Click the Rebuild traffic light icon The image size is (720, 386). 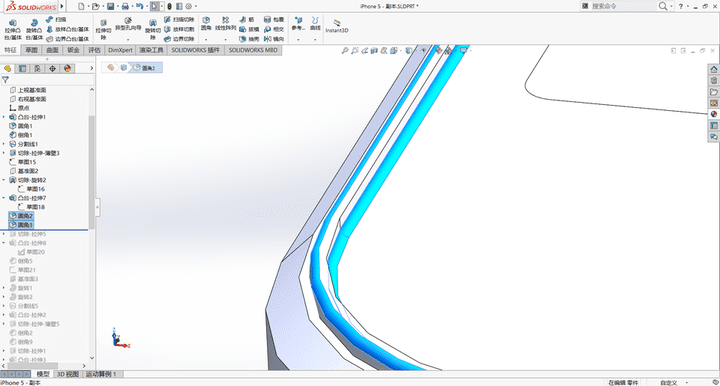coord(169,6)
